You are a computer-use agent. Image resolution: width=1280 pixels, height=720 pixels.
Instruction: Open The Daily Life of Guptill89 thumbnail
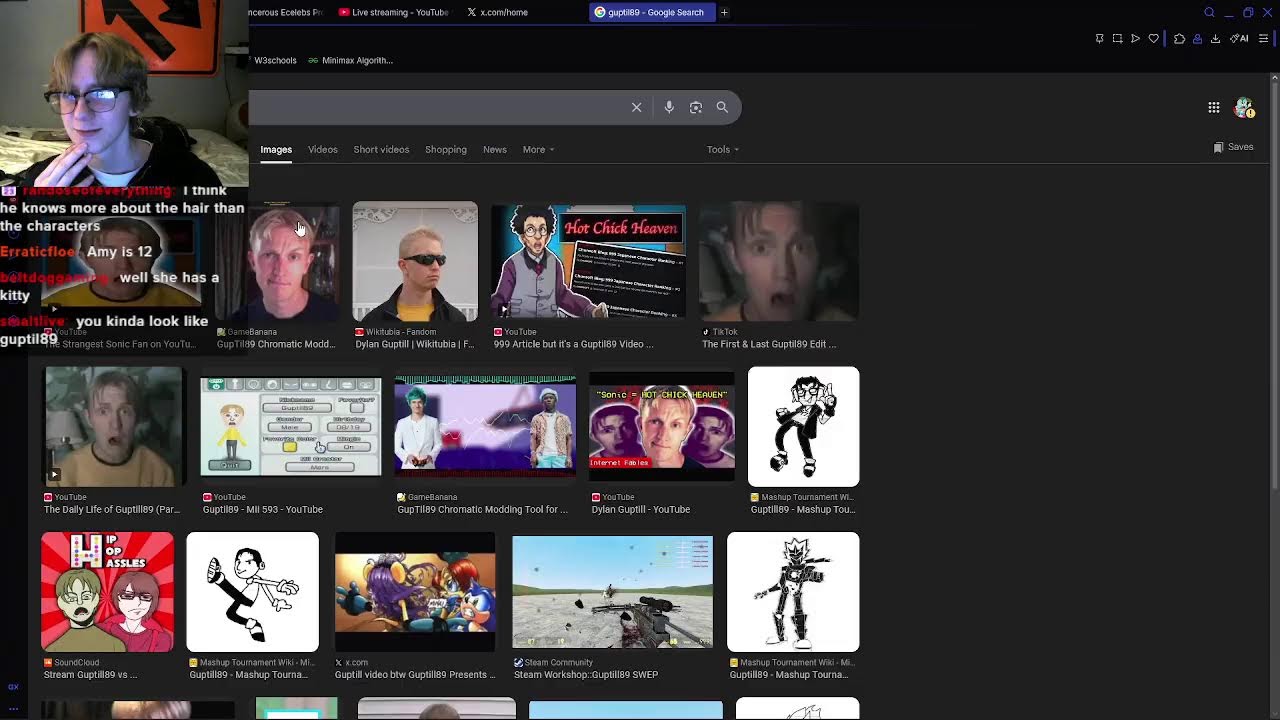pos(113,427)
